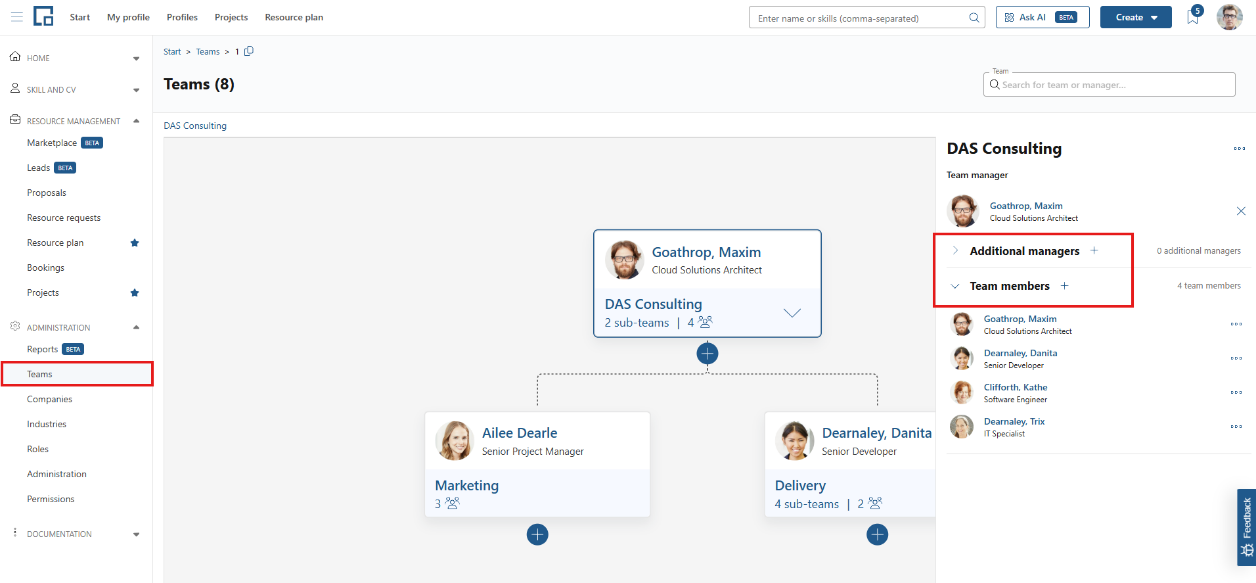Screen dimensions: 1256x583
Task: Open Goathrop, Maxim team manager link
Action: [1026, 206]
